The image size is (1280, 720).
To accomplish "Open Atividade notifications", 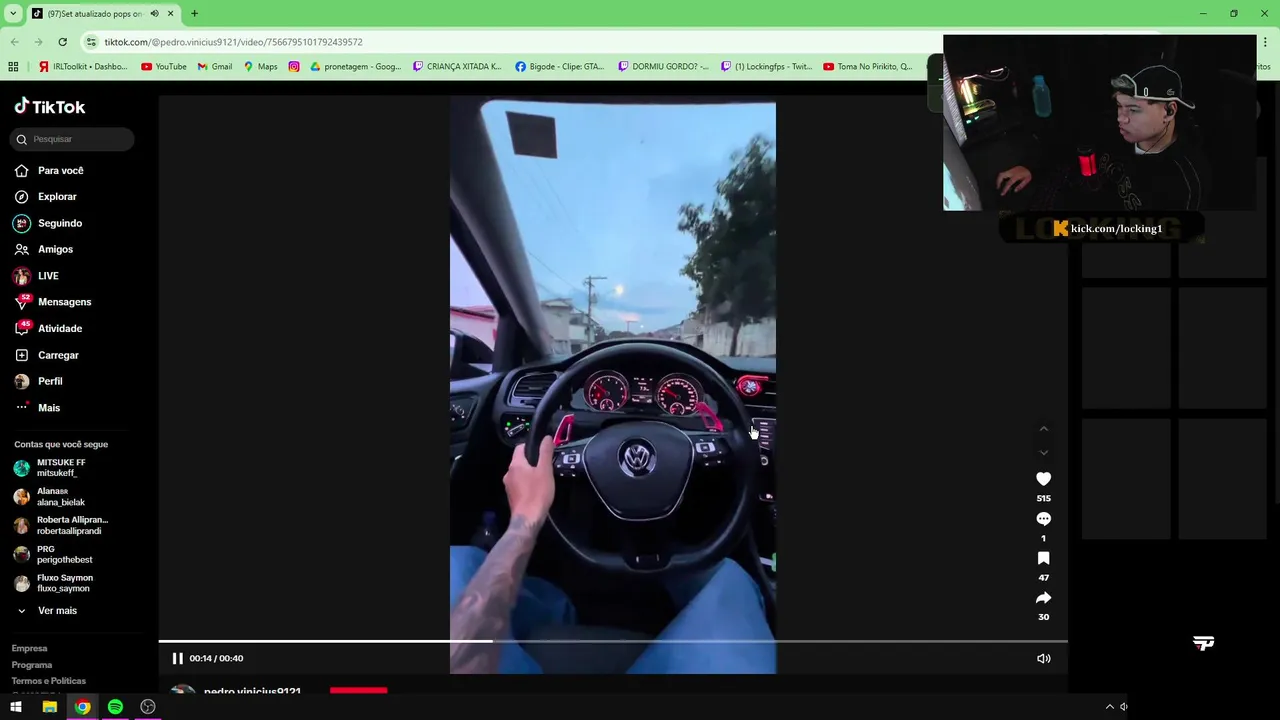I will pyautogui.click(x=49, y=328).
